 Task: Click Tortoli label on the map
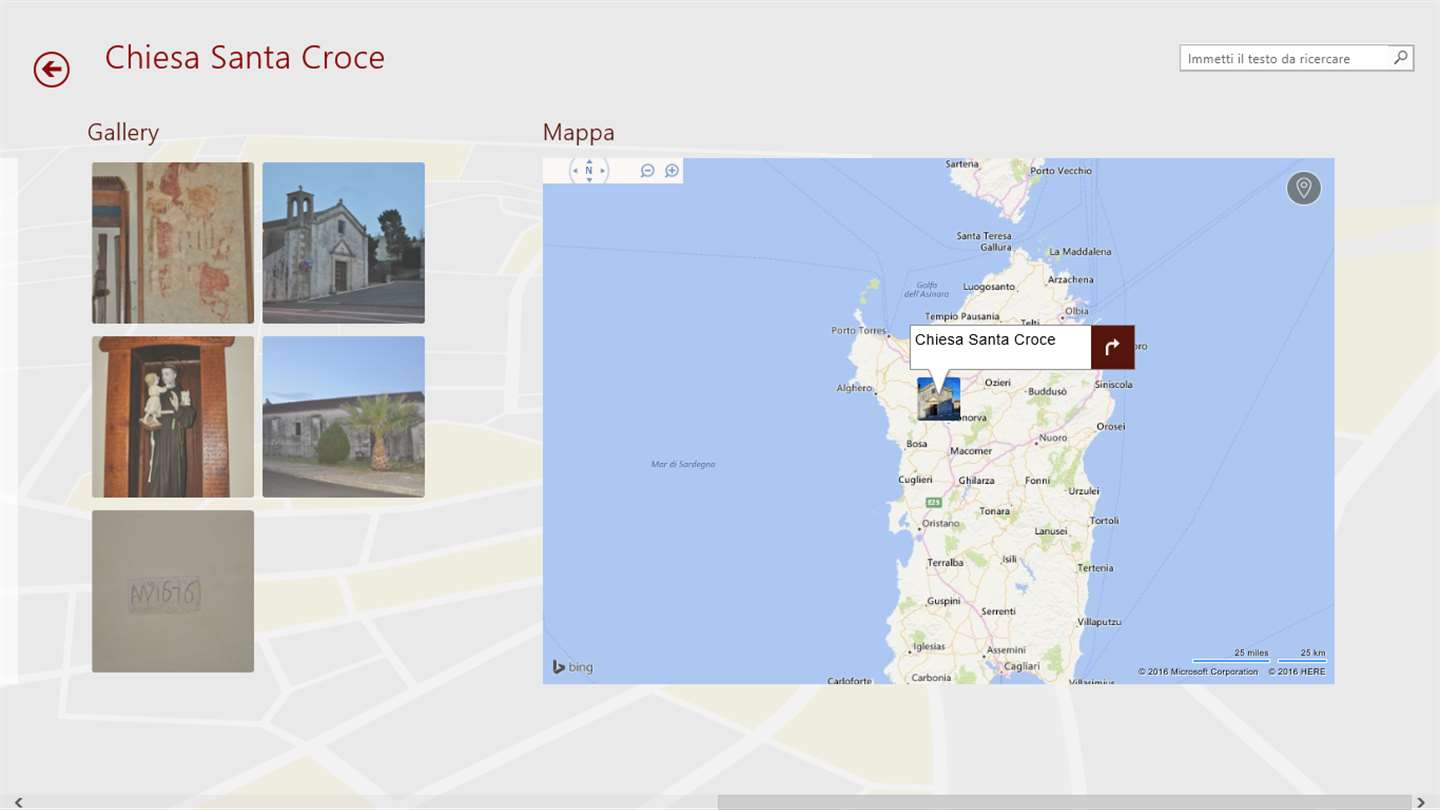pos(1104,521)
